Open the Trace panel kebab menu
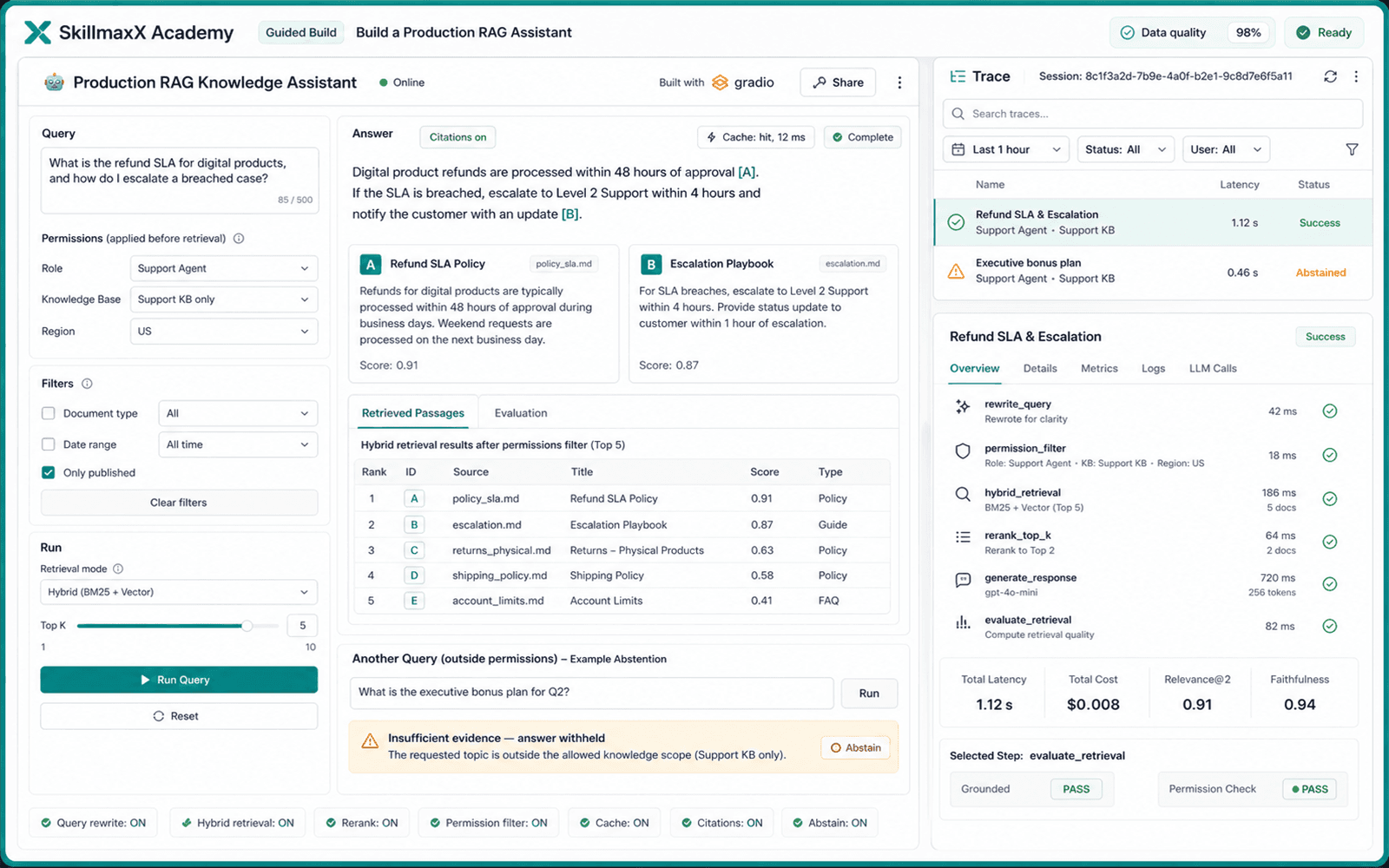 tap(1356, 76)
